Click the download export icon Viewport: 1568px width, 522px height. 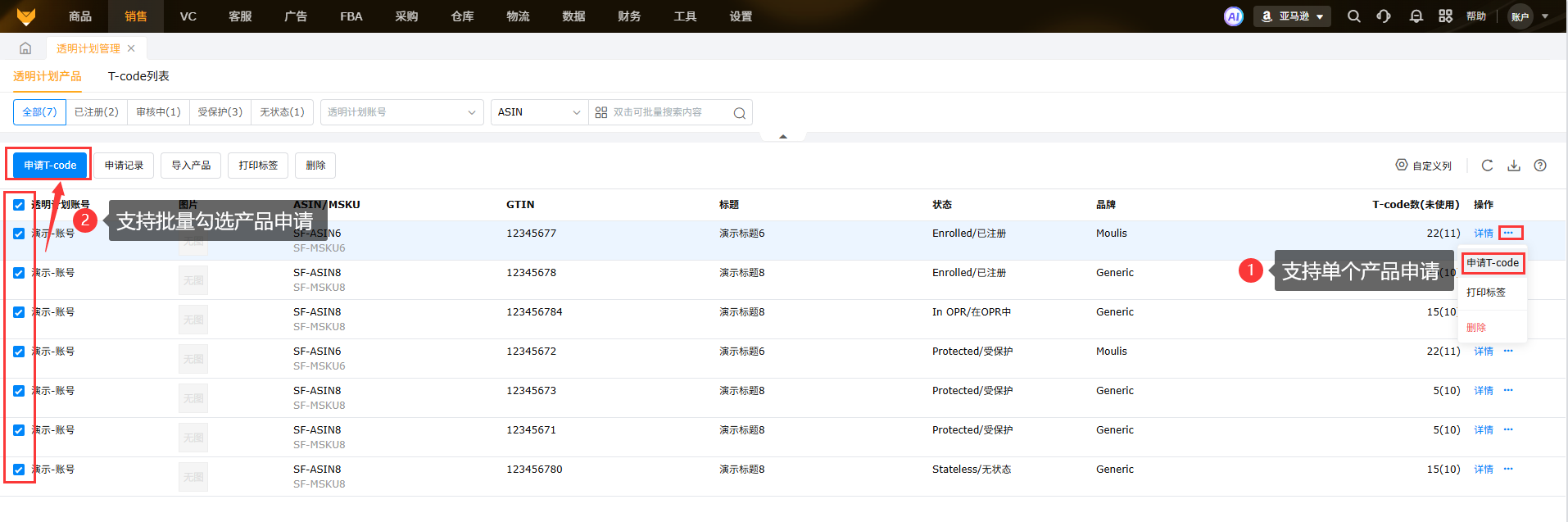(1514, 166)
